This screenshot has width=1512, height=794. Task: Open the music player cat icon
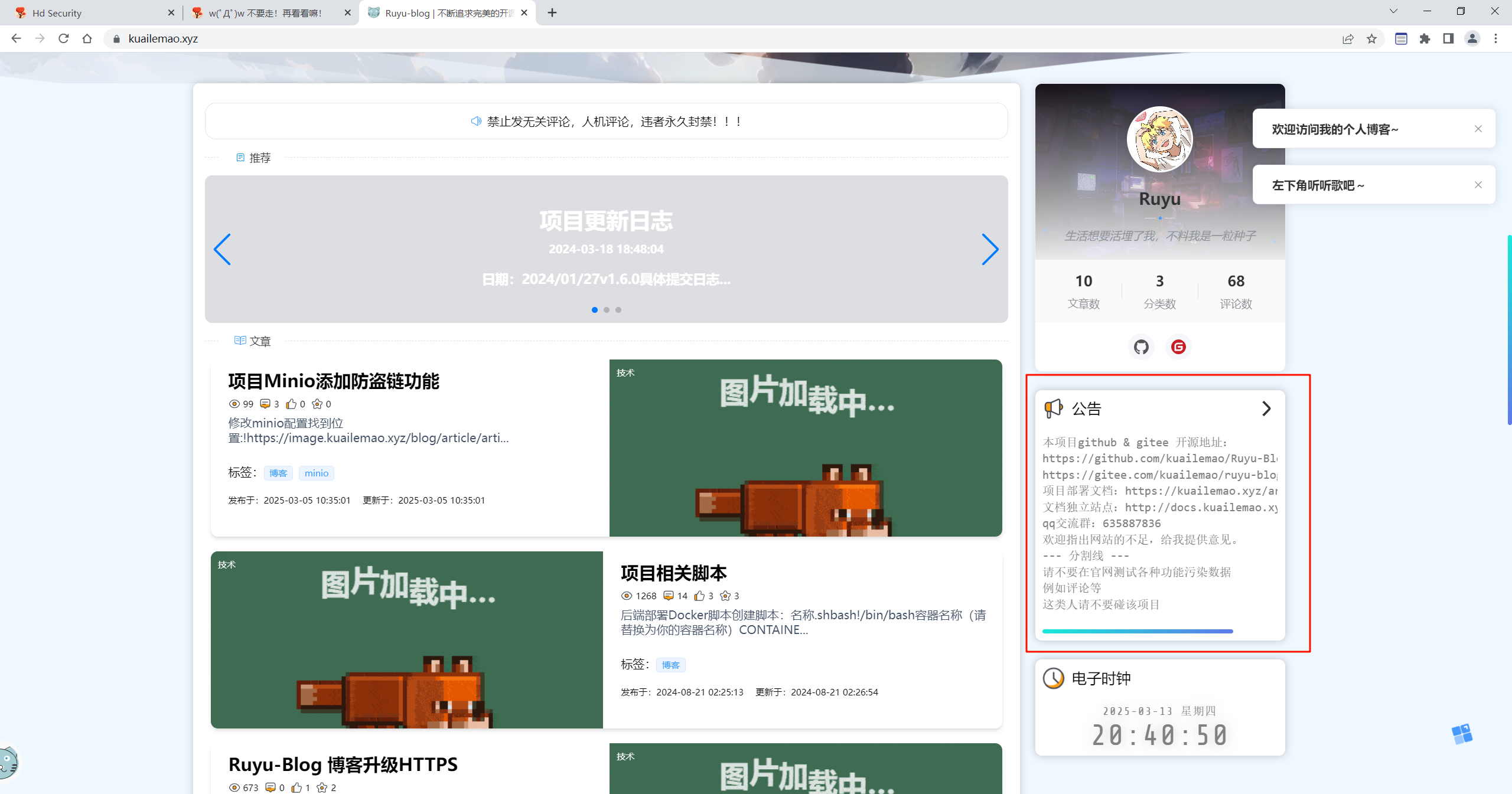point(8,762)
